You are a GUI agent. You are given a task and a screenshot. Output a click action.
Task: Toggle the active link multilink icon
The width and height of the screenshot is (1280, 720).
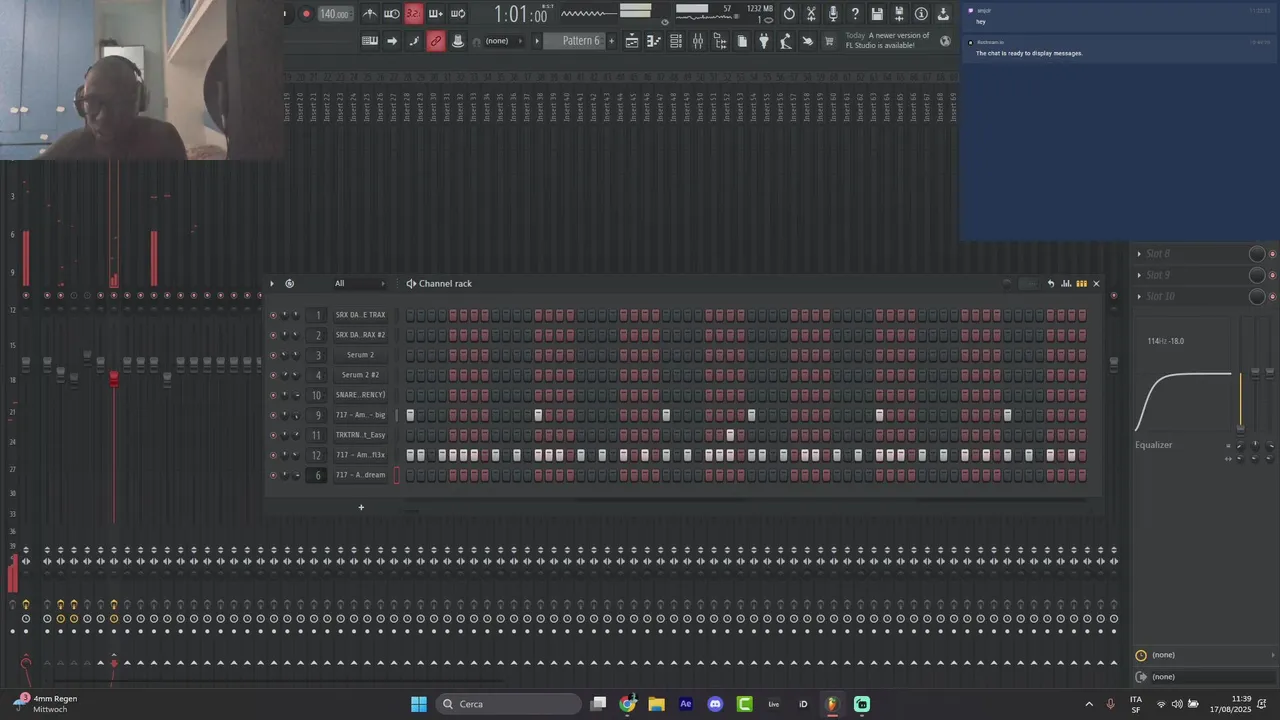436,41
